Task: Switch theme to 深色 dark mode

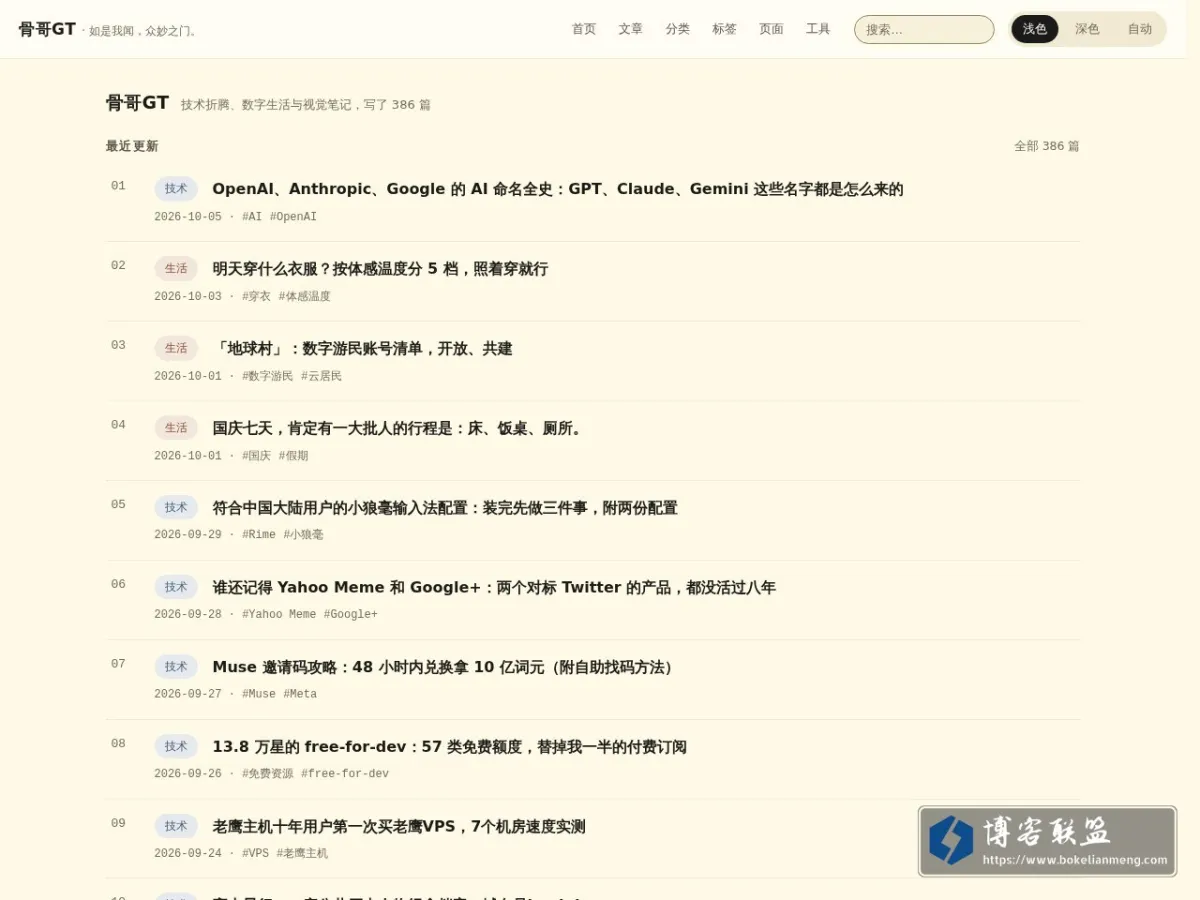Action: [x=1087, y=29]
